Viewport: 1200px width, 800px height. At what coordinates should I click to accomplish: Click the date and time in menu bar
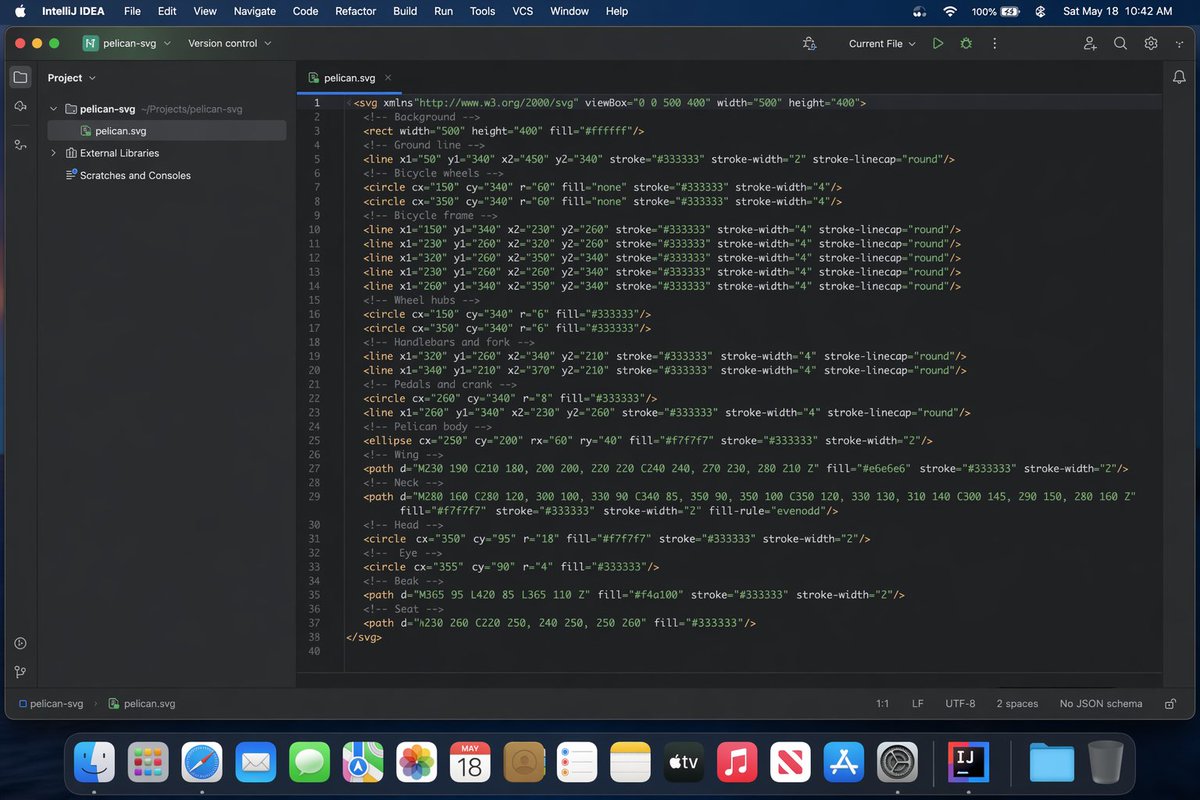[x=1117, y=11]
